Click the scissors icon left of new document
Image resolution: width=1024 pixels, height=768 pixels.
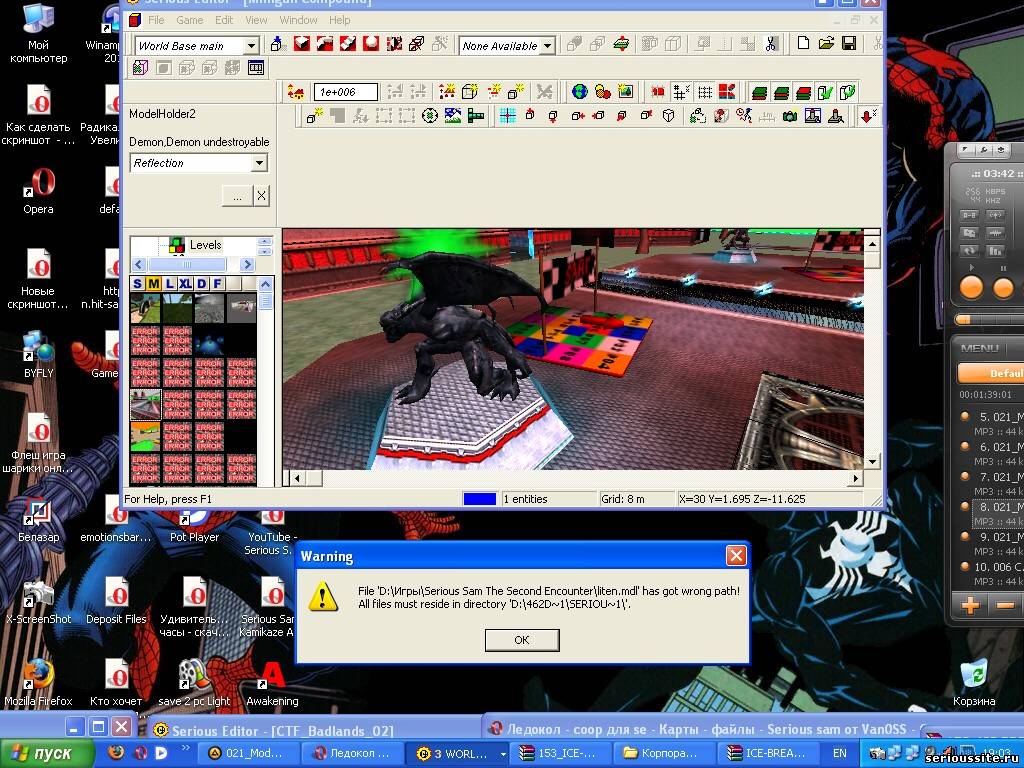click(x=771, y=44)
